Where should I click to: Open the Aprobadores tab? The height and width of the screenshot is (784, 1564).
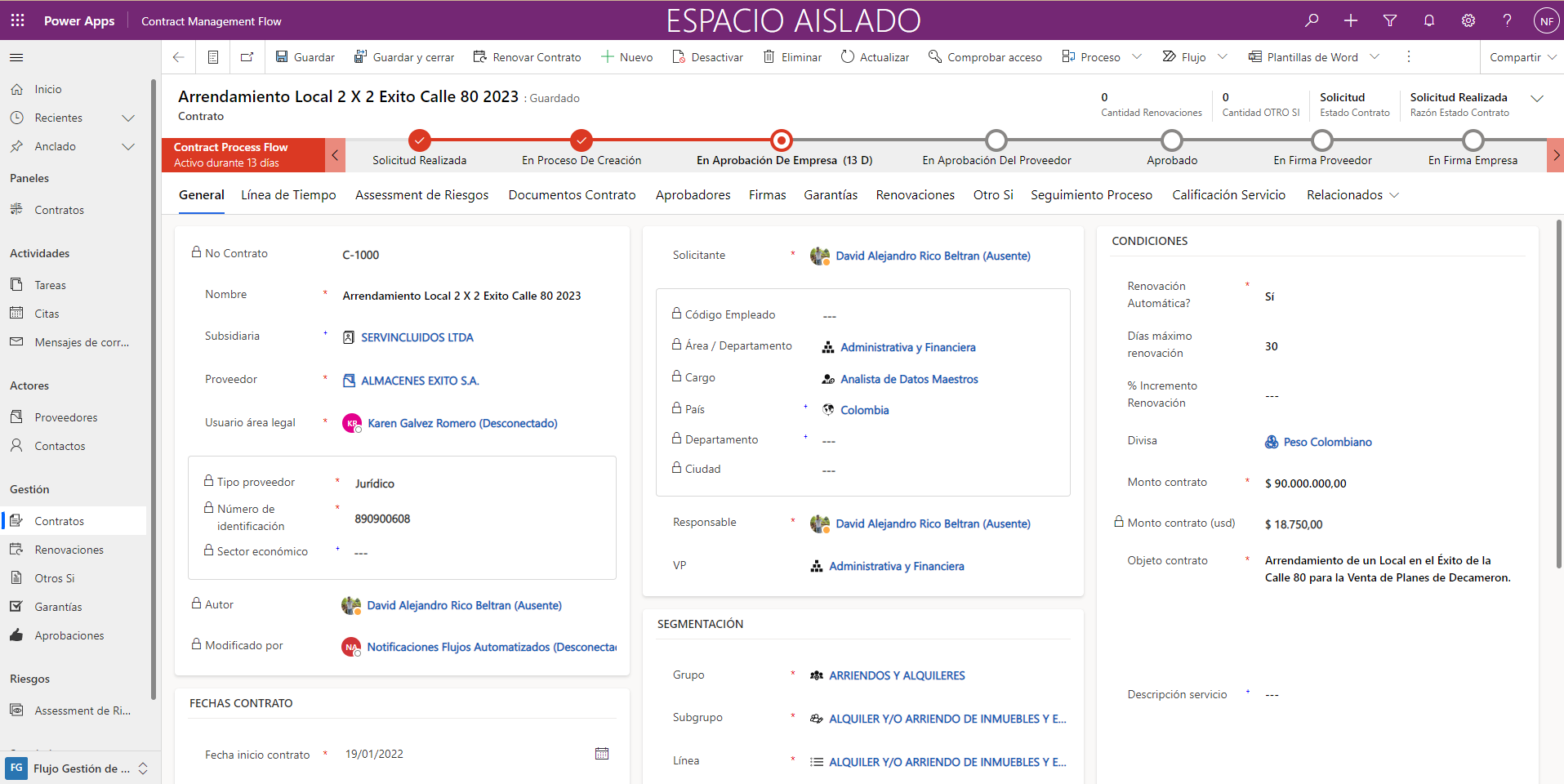click(693, 195)
